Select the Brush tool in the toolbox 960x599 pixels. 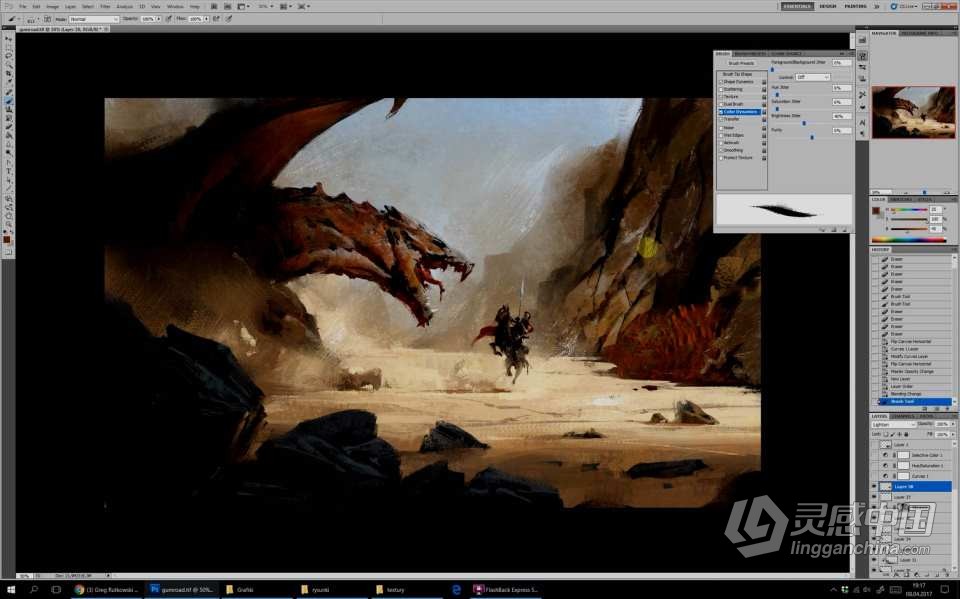9,100
